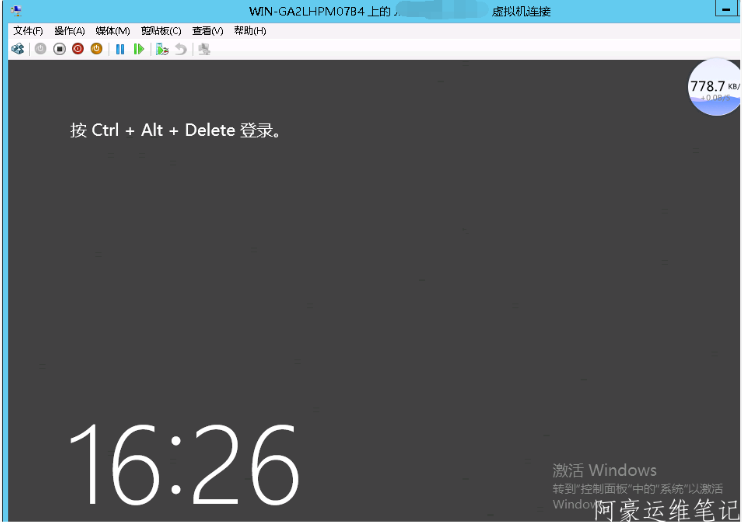
Task: Expand the 媒体(M) menu
Action: tap(112, 31)
